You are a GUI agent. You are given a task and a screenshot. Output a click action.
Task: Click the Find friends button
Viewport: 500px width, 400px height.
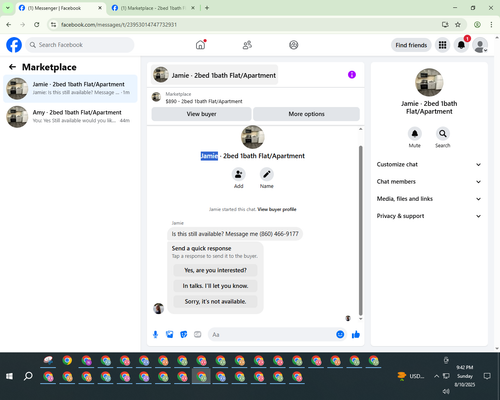pos(411,45)
